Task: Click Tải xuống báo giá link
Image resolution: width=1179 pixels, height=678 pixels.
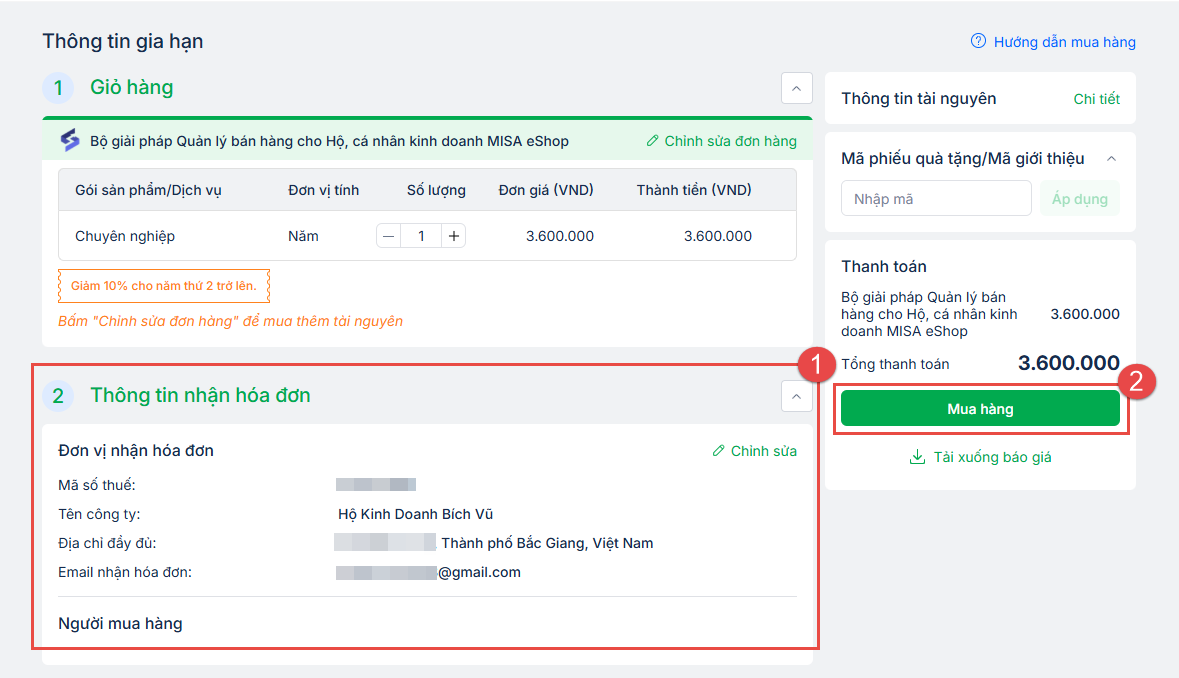Action: (992, 458)
